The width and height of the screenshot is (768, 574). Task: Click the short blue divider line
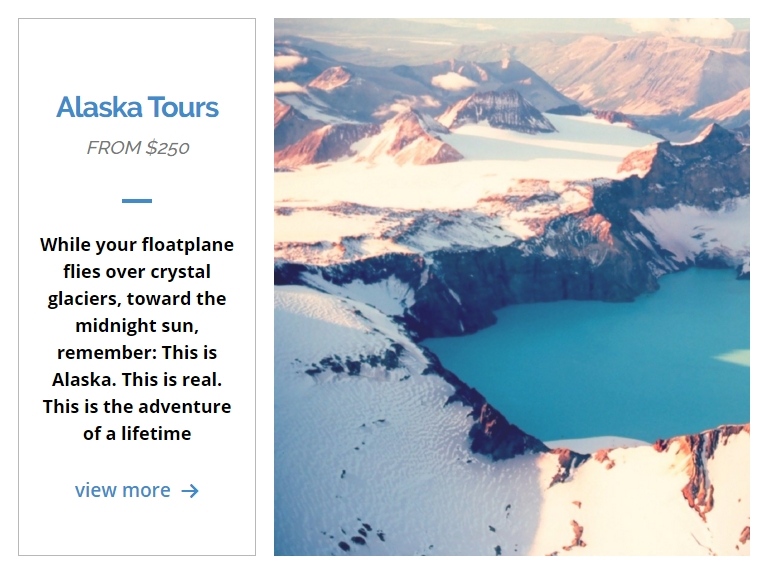(x=137, y=201)
